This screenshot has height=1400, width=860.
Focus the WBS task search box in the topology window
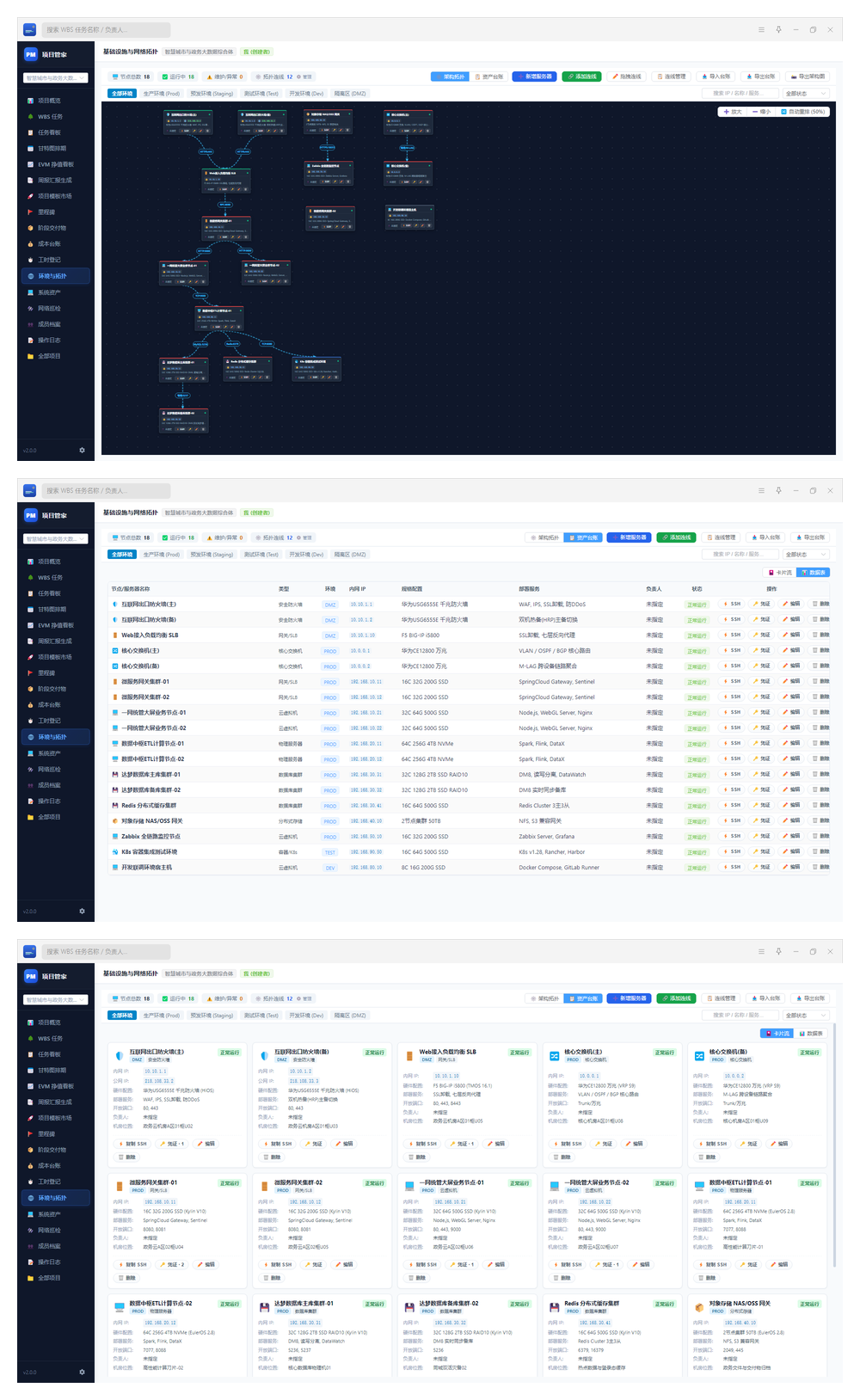107,30
